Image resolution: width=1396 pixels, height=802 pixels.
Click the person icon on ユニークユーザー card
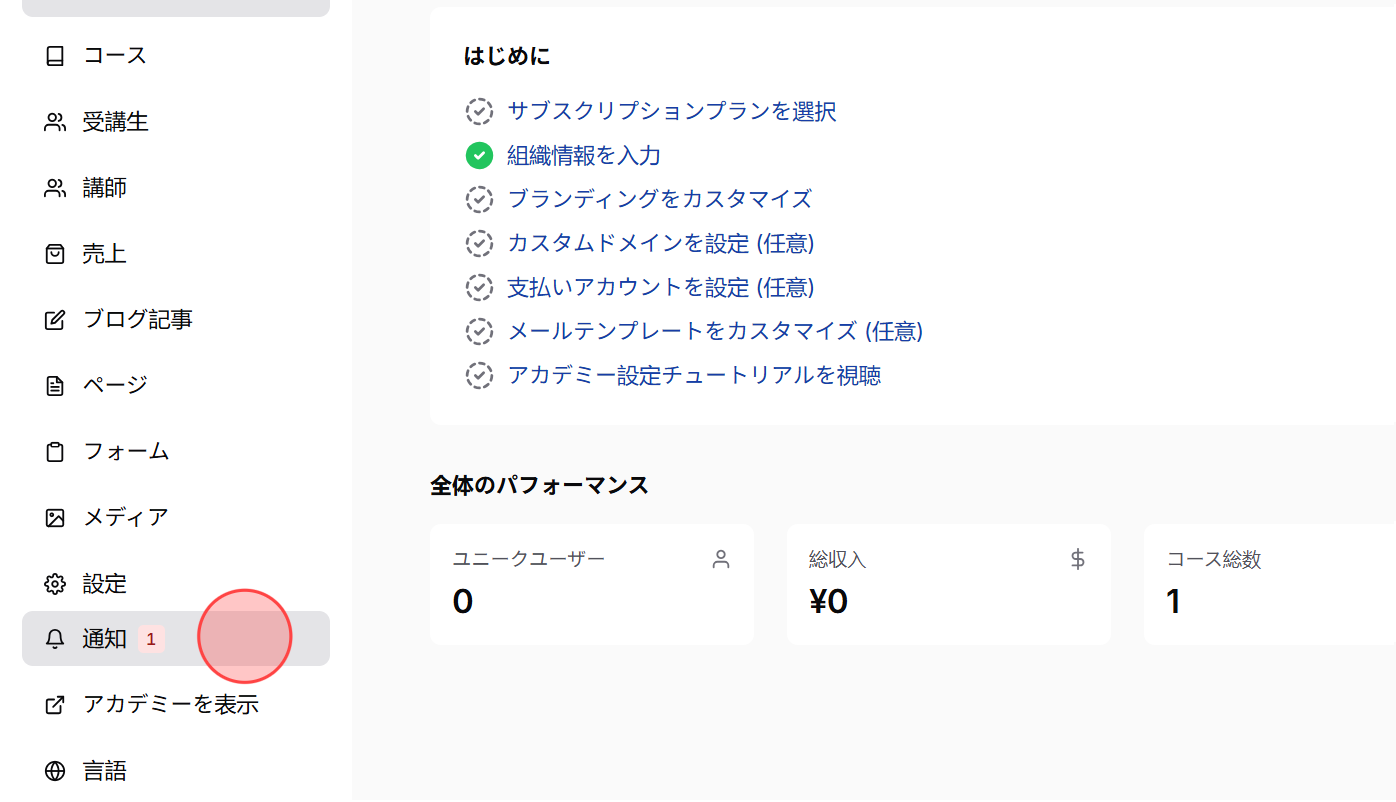click(720, 560)
